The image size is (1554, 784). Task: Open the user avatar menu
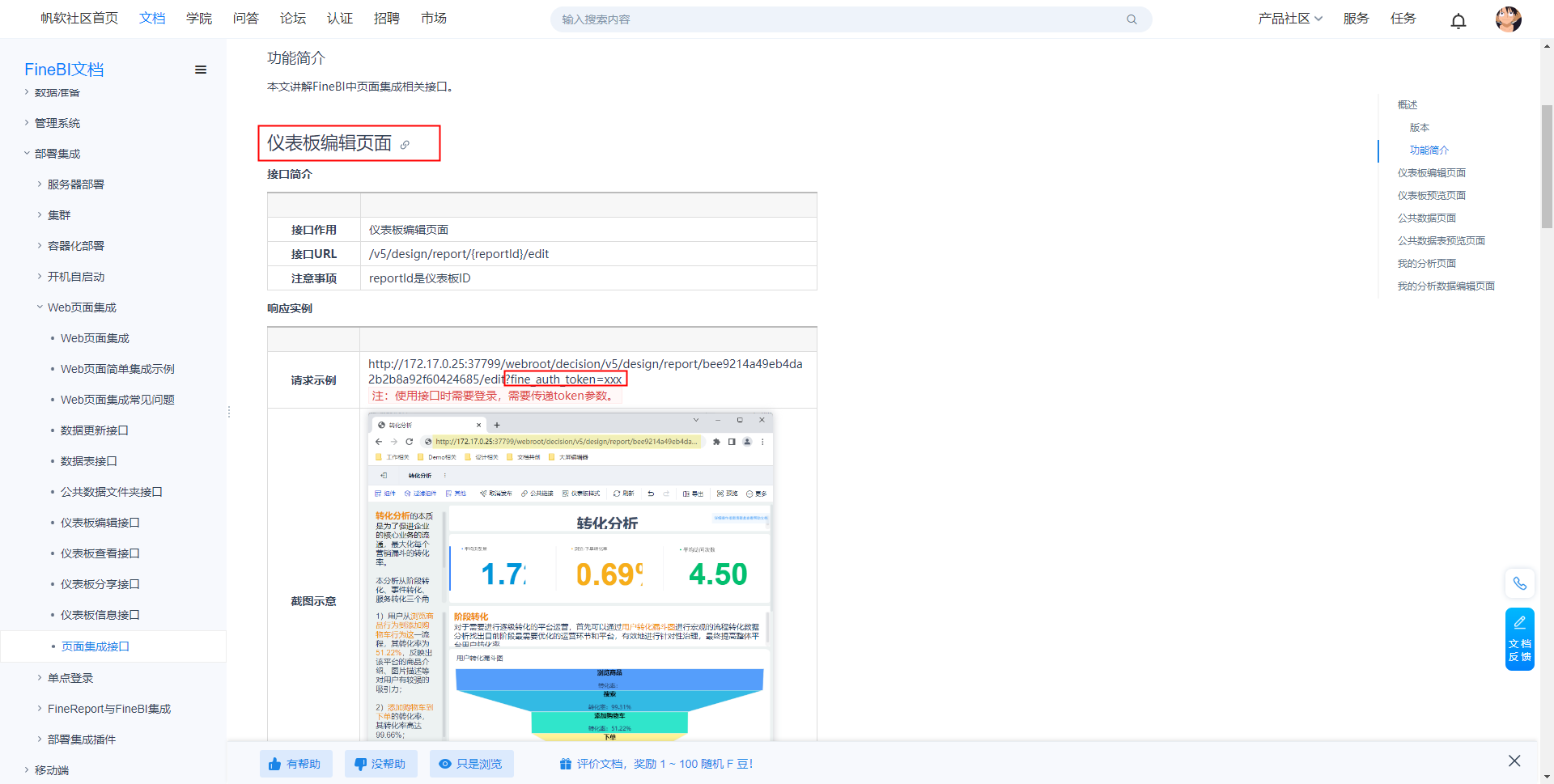[1509, 19]
